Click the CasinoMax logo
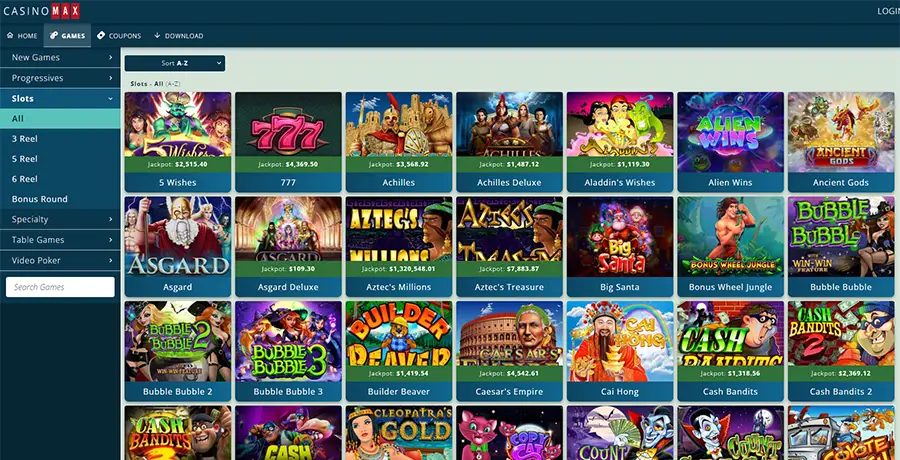900x460 pixels. (x=41, y=11)
